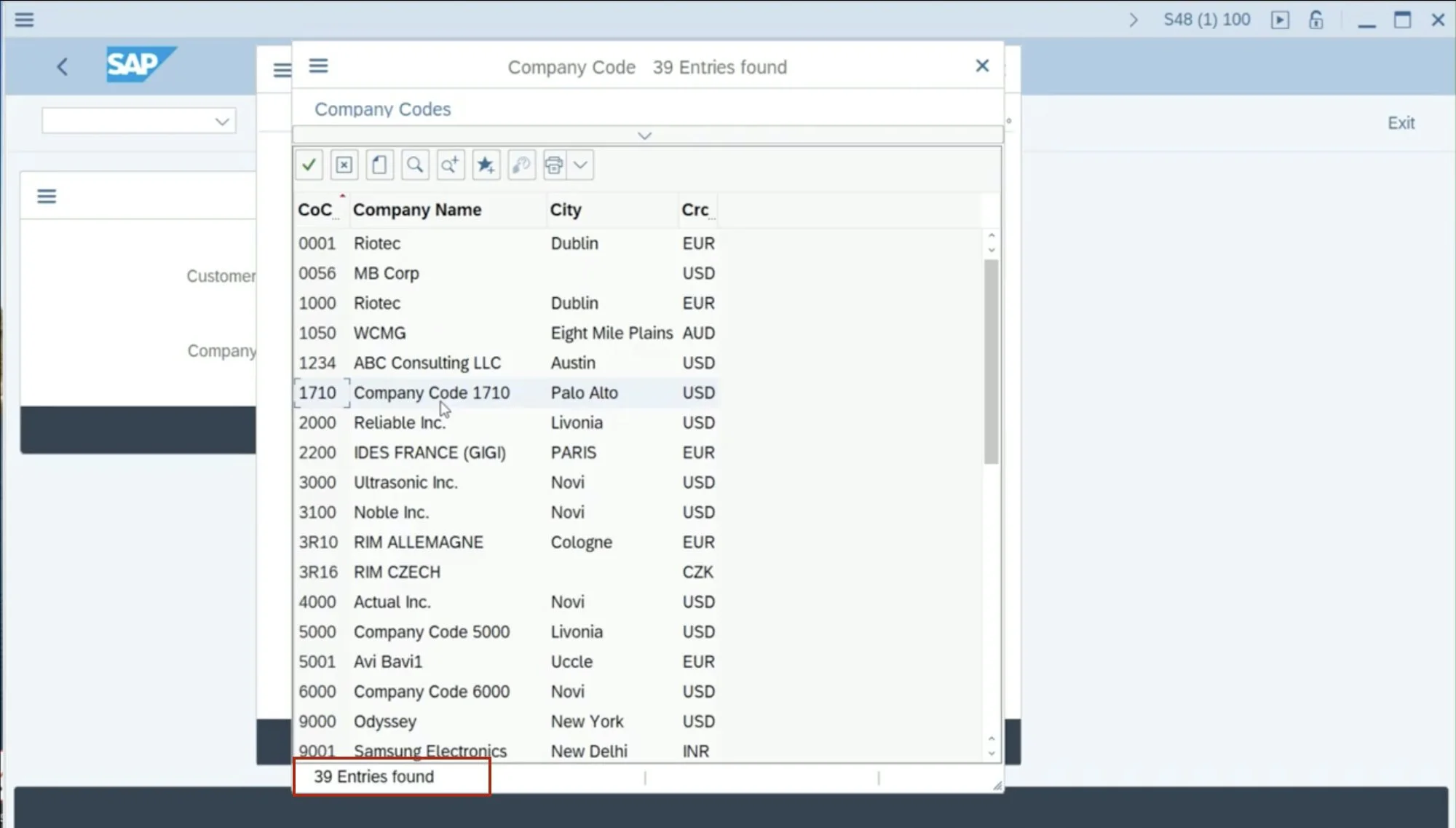
Task: Click the dialog resize grip corner
Action: pyautogui.click(x=997, y=785)
